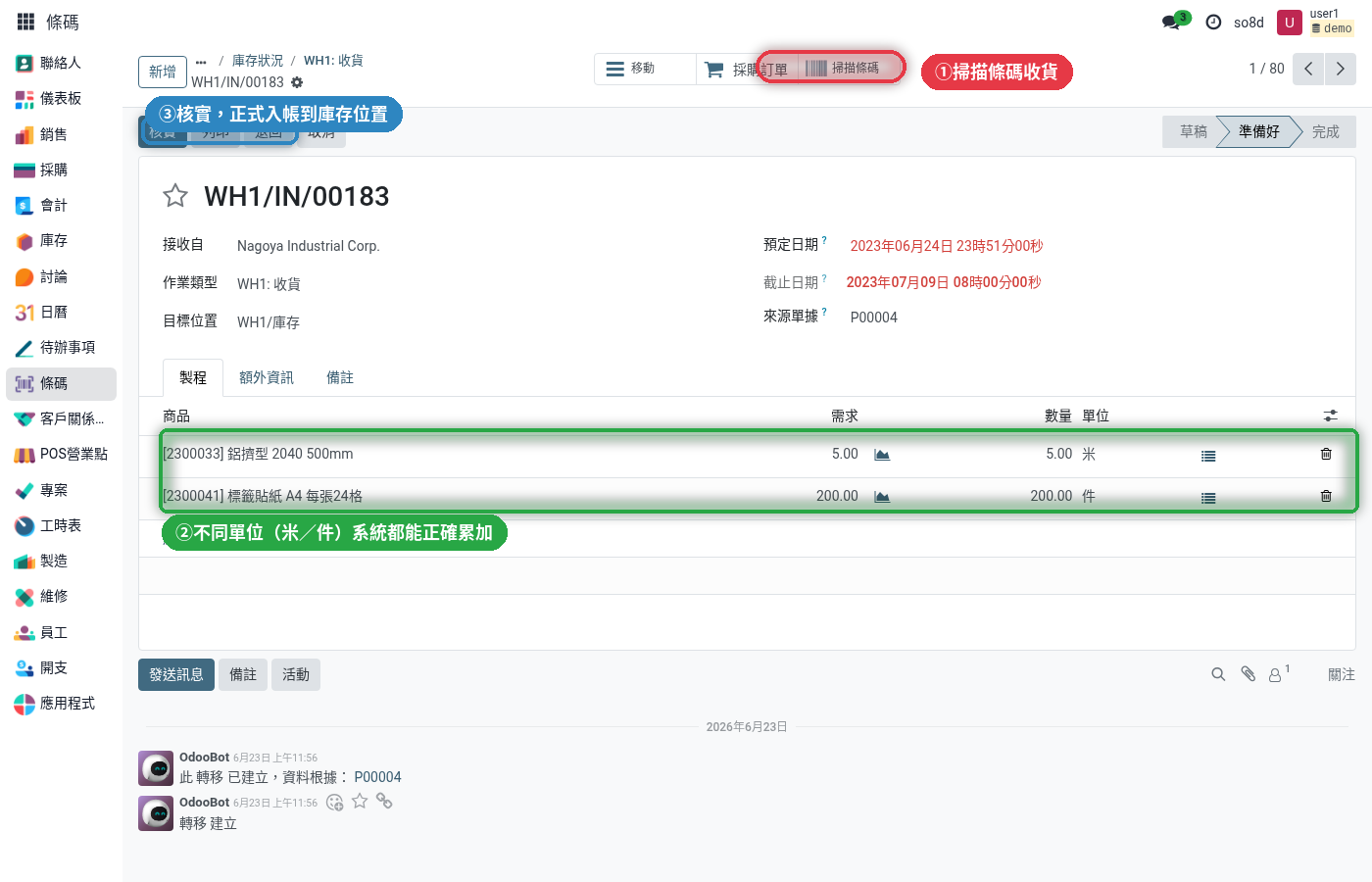The height and width of the screenshot is (882, 1372).
Task: Set status to 草稿 stage
Action: 1193,131
